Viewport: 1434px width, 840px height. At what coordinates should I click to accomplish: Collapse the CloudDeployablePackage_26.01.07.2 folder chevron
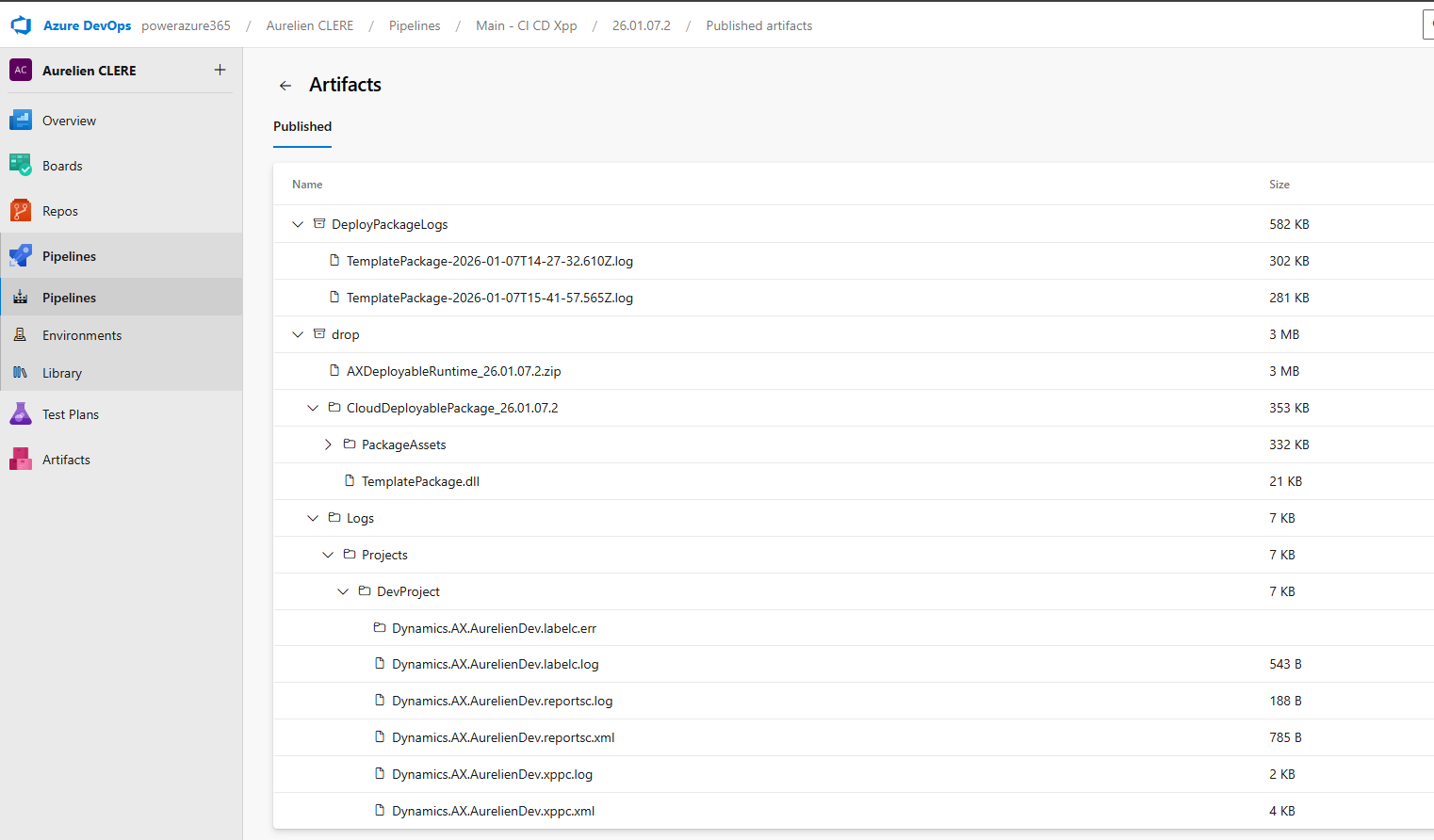[313, 408]
